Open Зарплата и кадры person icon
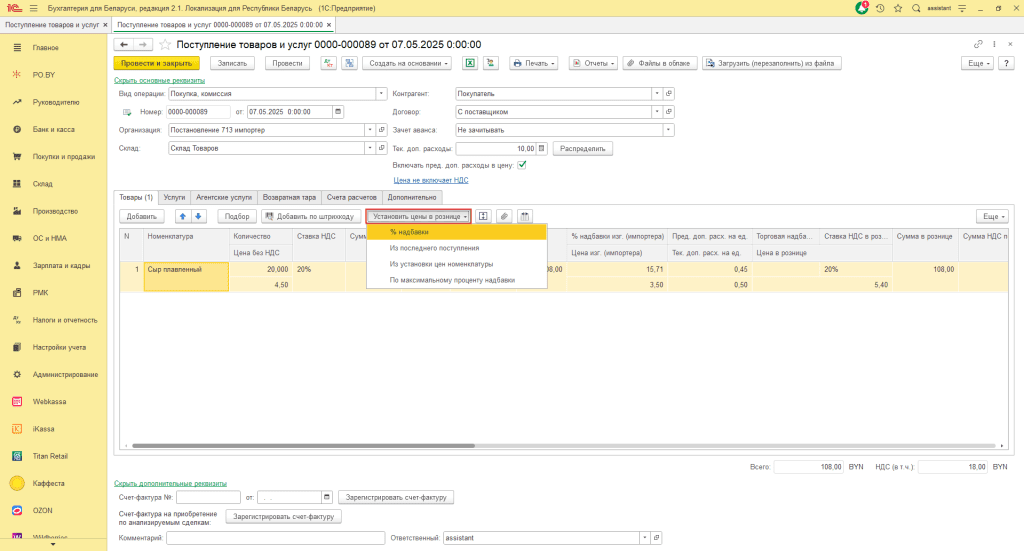This screenshot has height=551, width=1024. tap(17, 266)
